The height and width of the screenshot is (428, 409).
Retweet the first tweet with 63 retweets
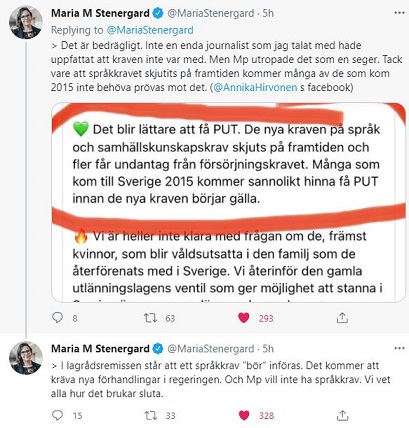coord(150,318)
